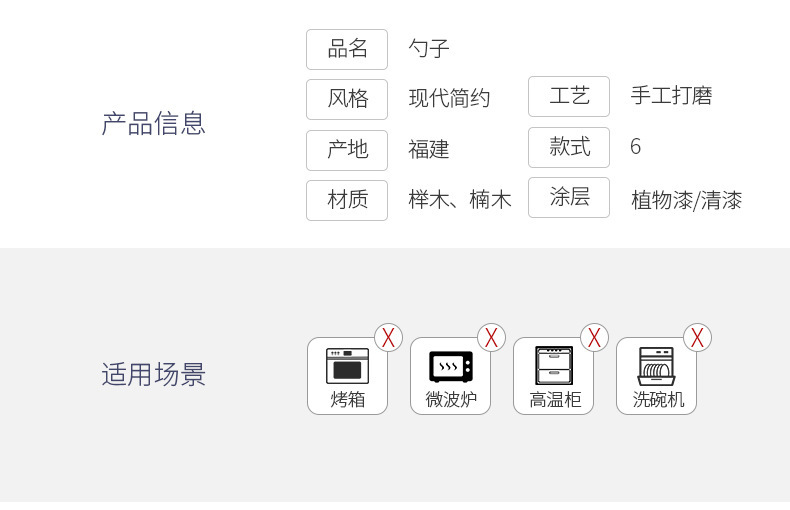The image size is (790, 510).
Task: Click the 产地 label box
Action: click(347, 150)
